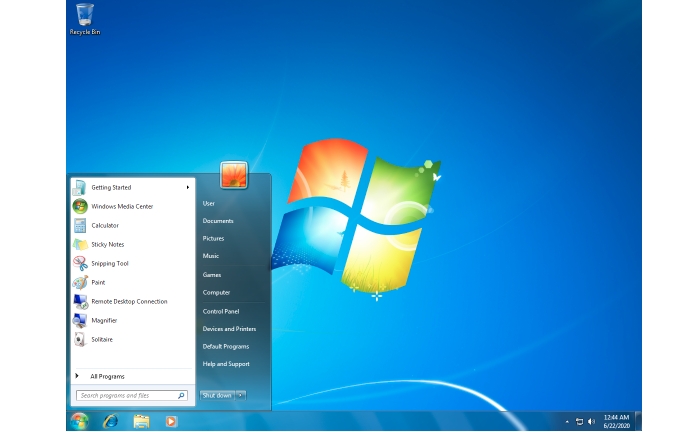Open Control Panel from Start menu
Screen dimensions: 700x432
coord(220,311)
